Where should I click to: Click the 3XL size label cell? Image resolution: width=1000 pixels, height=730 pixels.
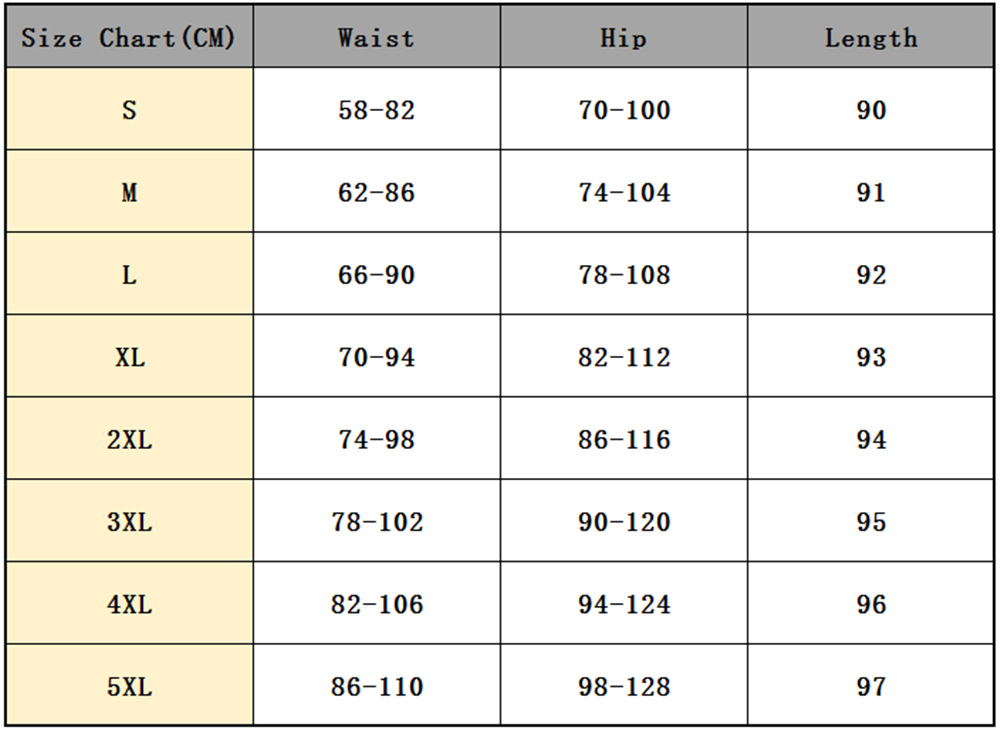coord(129,521)
